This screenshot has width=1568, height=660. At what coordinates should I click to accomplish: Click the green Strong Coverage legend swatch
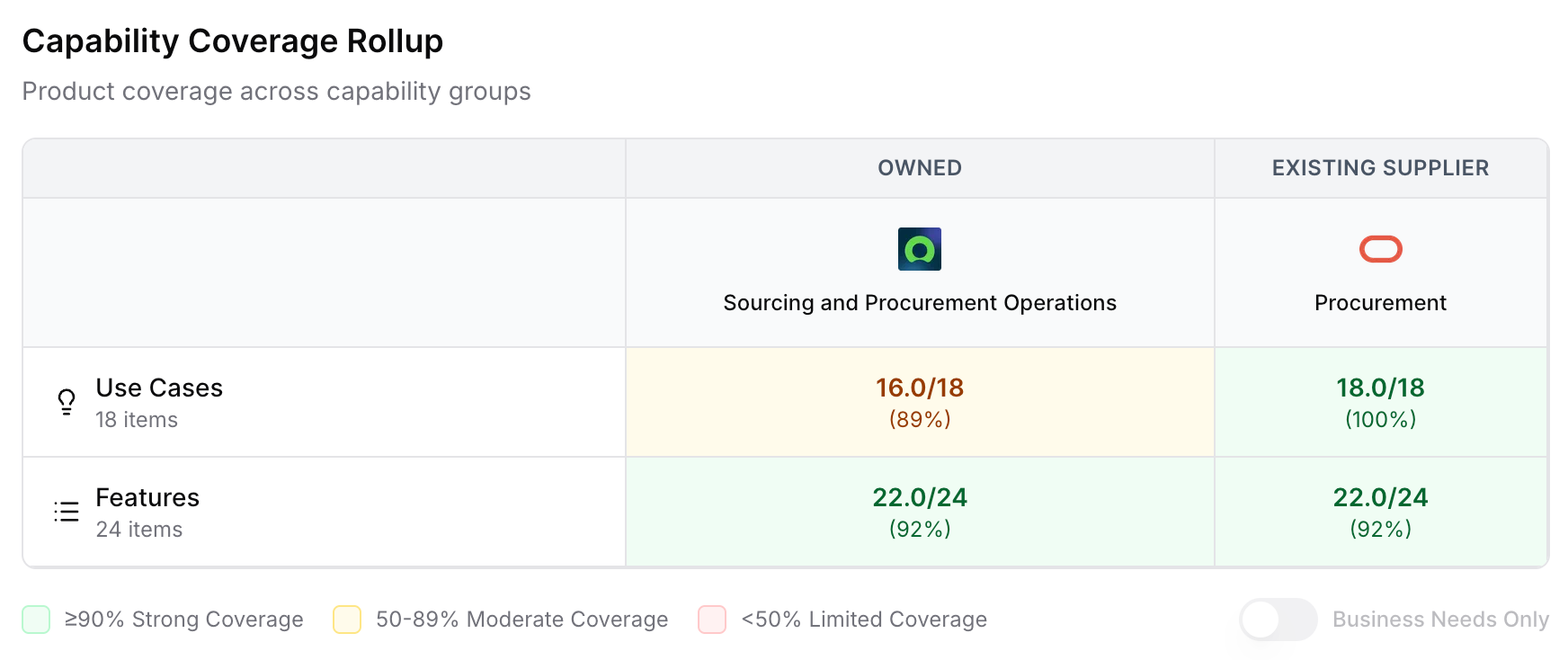pyautogui.click(x=36, y=620)
